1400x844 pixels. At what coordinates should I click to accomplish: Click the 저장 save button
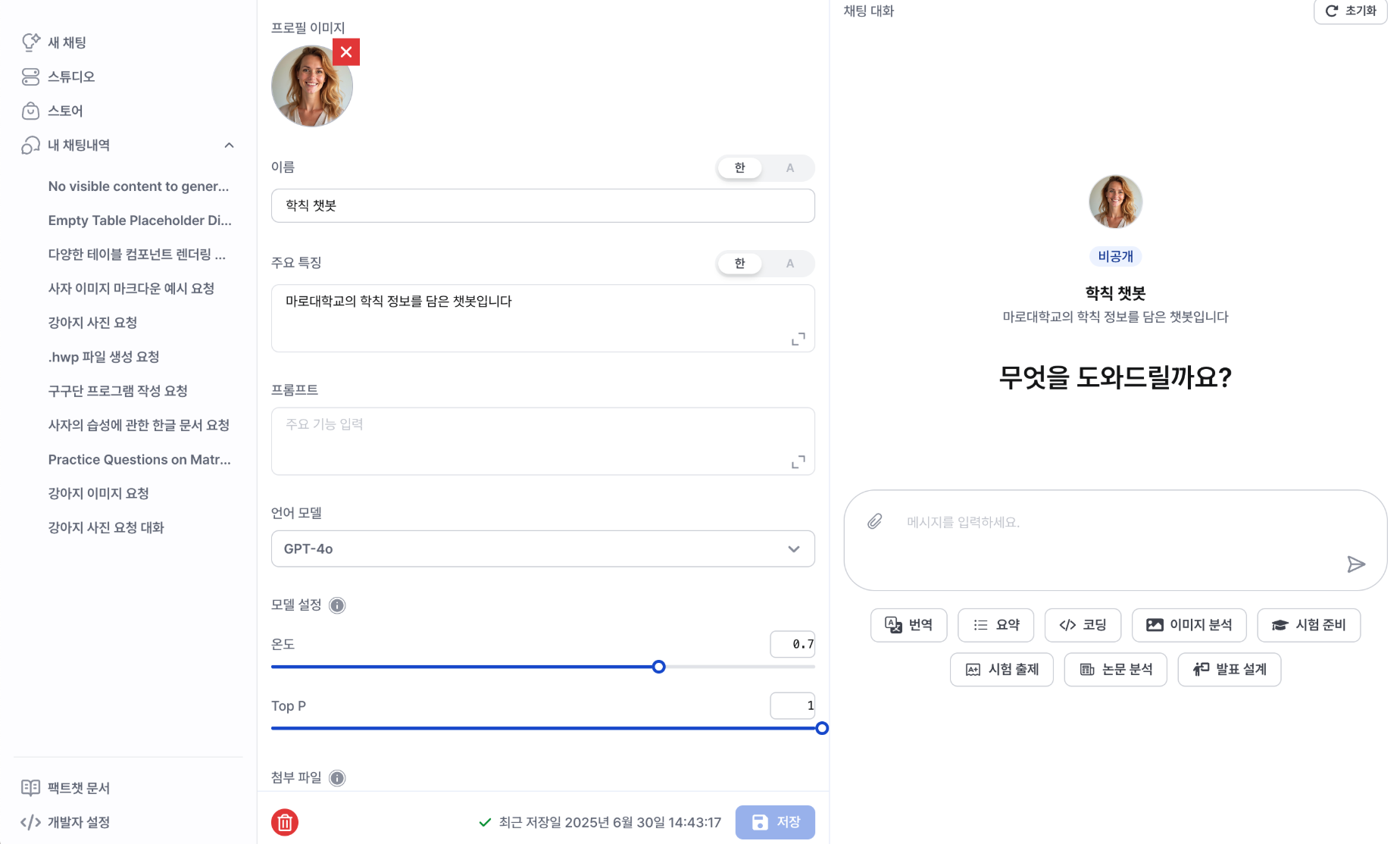click(774, 822)
